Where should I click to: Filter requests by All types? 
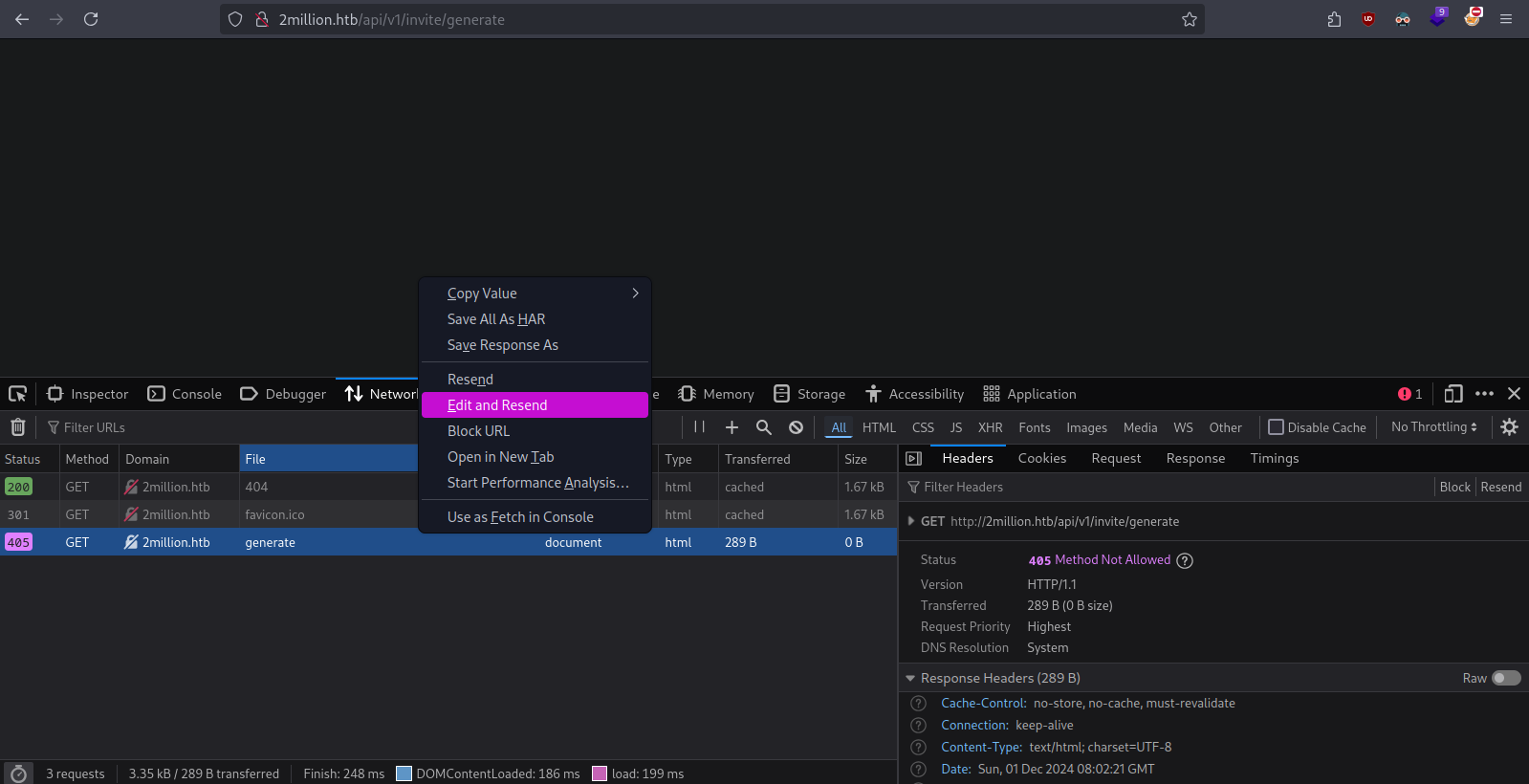point(839,427)
